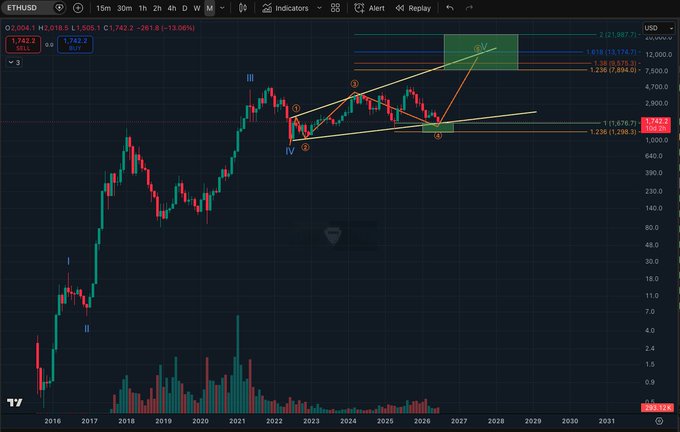This screenshot has width=680, height=432.
Task: Click the blue wave III label
Action: click(x=250, y=78)
